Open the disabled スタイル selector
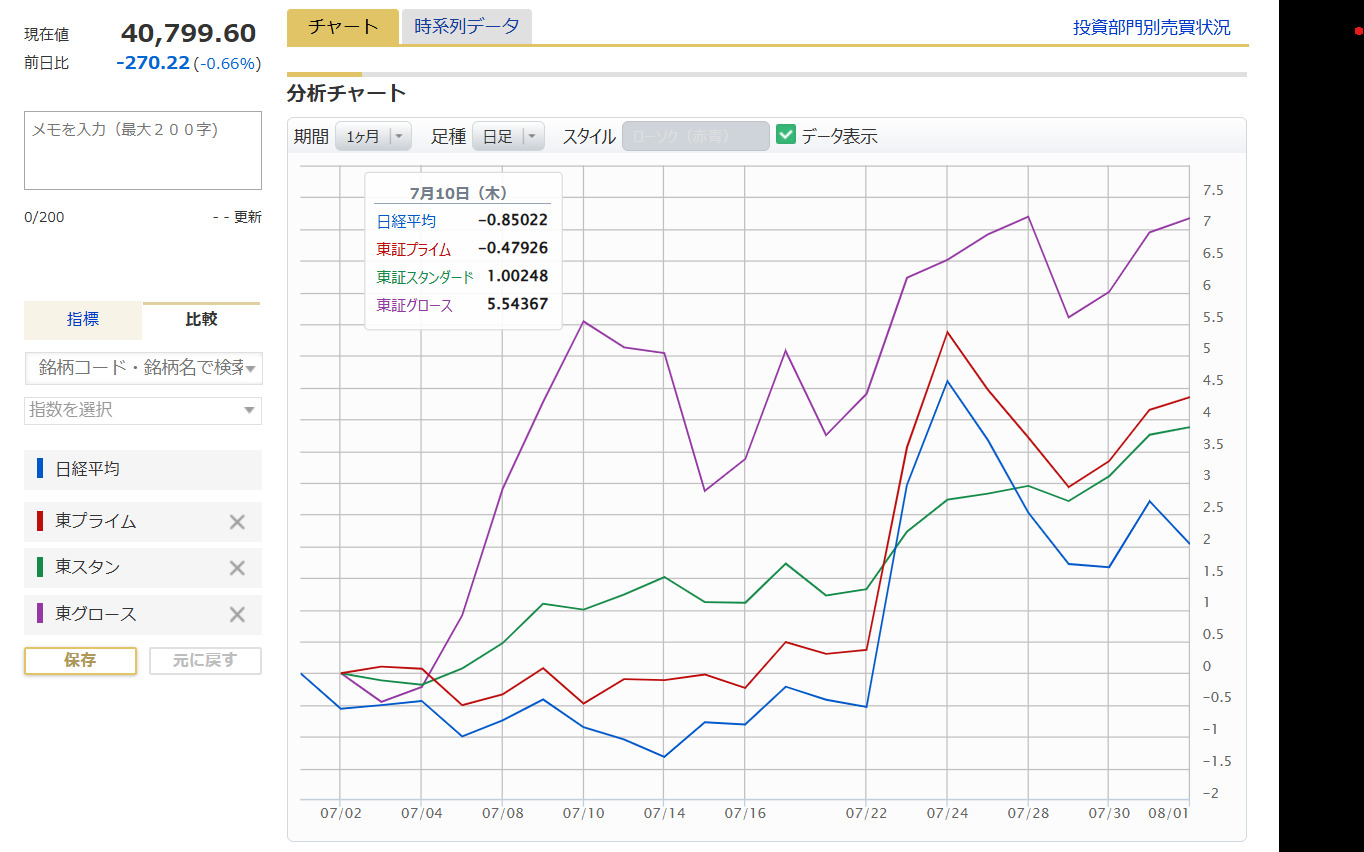The image size is (1364, 852). point(695,136)
